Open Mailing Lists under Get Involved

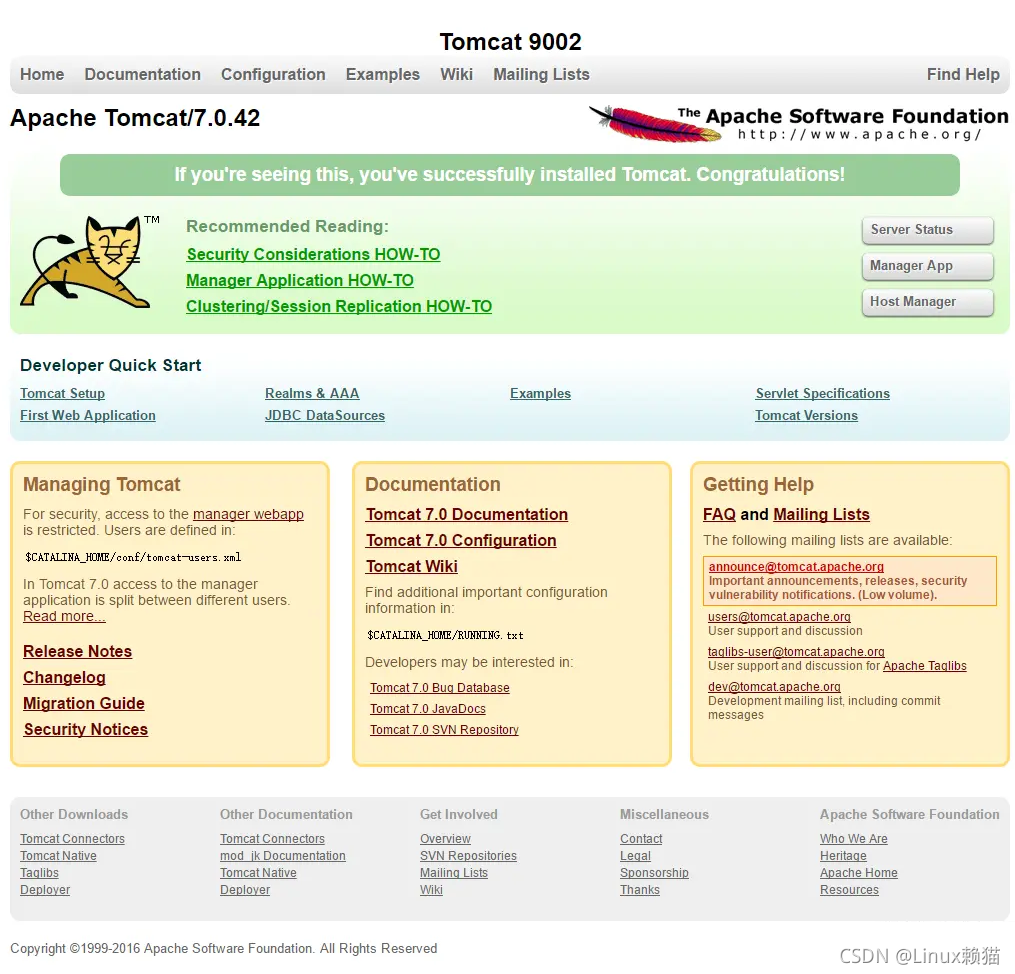pyautogui.click(x=454, y=873)
